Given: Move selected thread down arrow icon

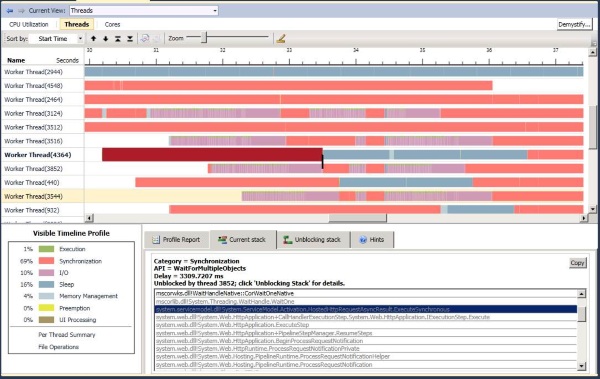Looking at the screenshot, I should tap(106, 39).
